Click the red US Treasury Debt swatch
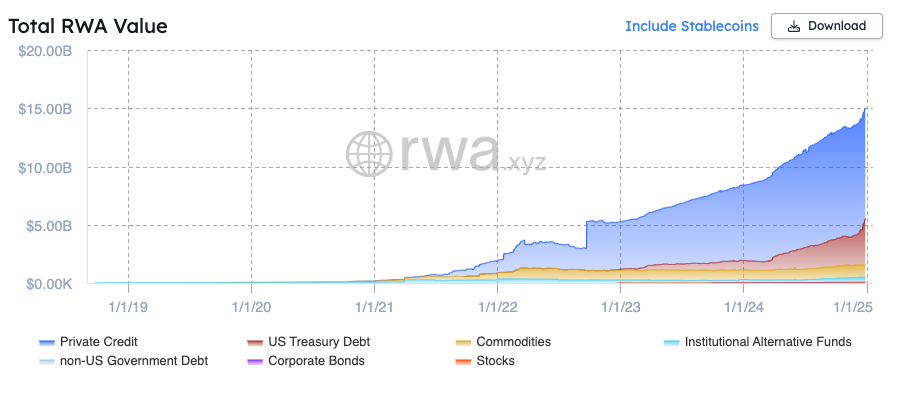Viewport: 898px width, 401px height. tap(255, 343)
